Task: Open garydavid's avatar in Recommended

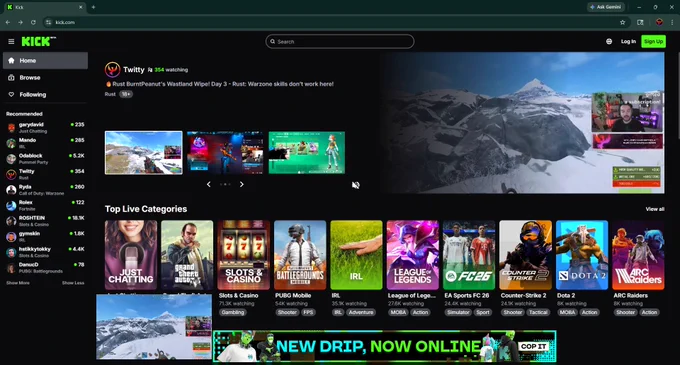Action: [x=11, y=127]
